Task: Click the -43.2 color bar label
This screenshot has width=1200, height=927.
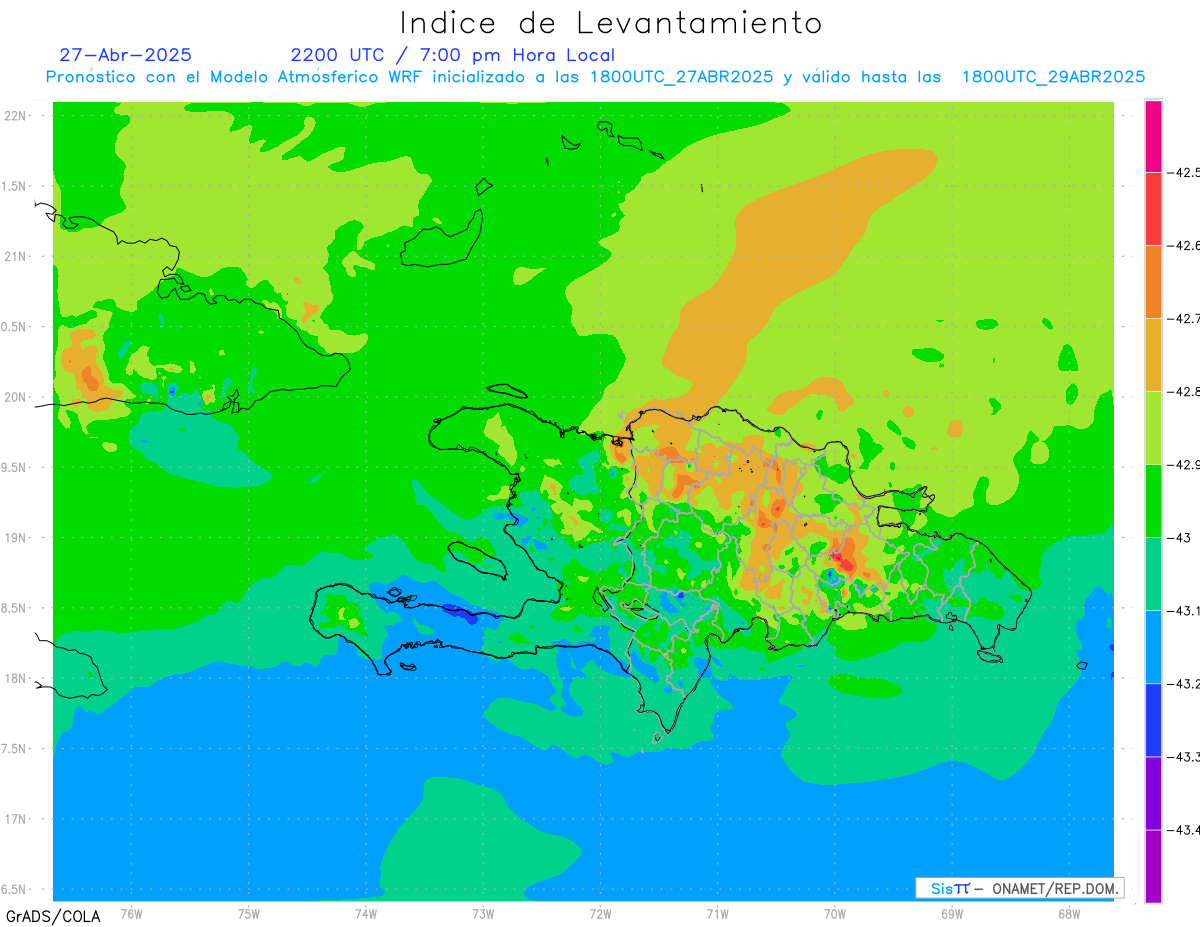Action: [x=1184, y=683]
